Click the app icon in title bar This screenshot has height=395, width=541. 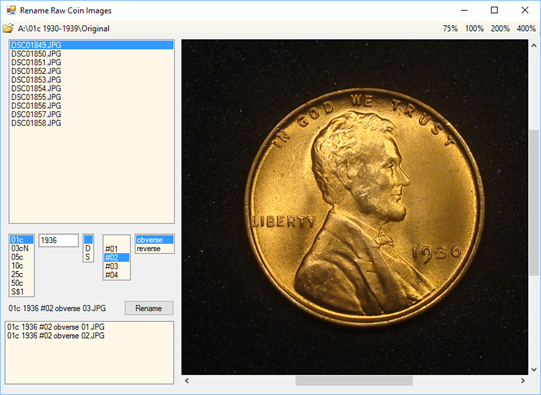click(11, 10)
